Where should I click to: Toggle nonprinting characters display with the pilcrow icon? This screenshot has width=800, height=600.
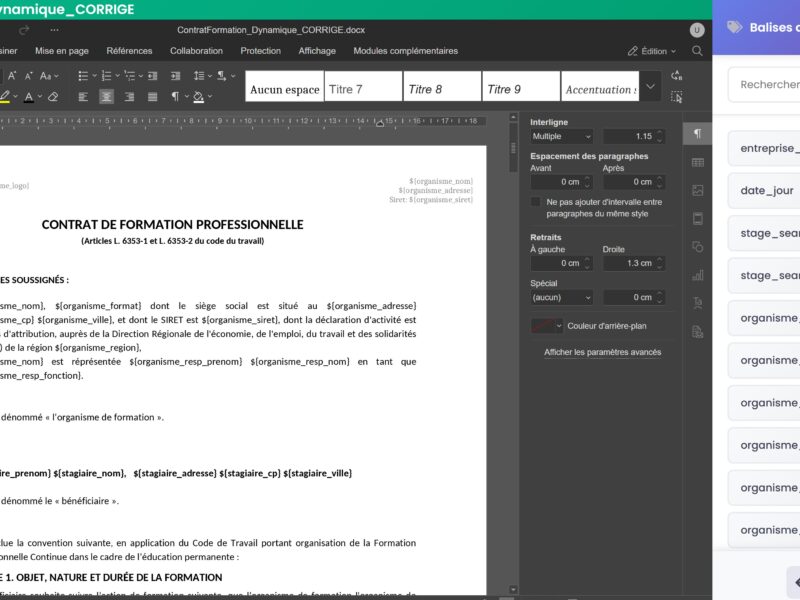(175, 97)
